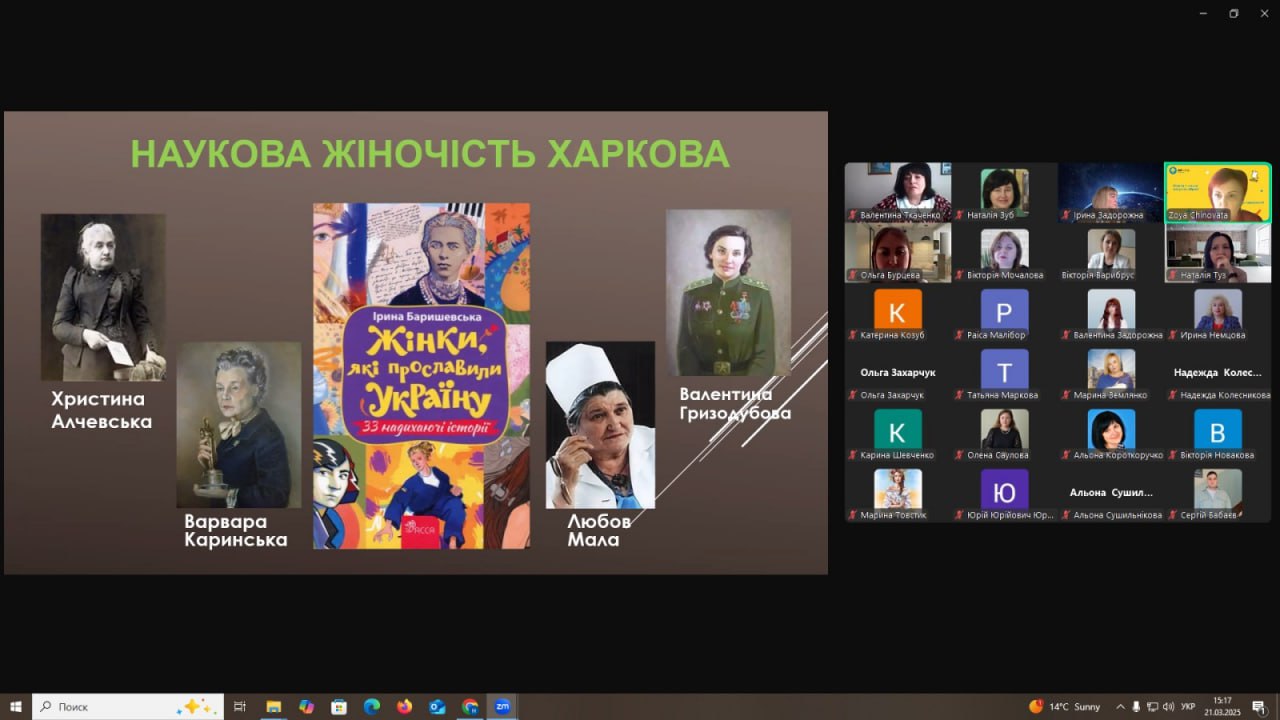This screenshot has height=720, width=1280.
Task: Open the 14°C Sunny weather widget
Action: 1064,706
